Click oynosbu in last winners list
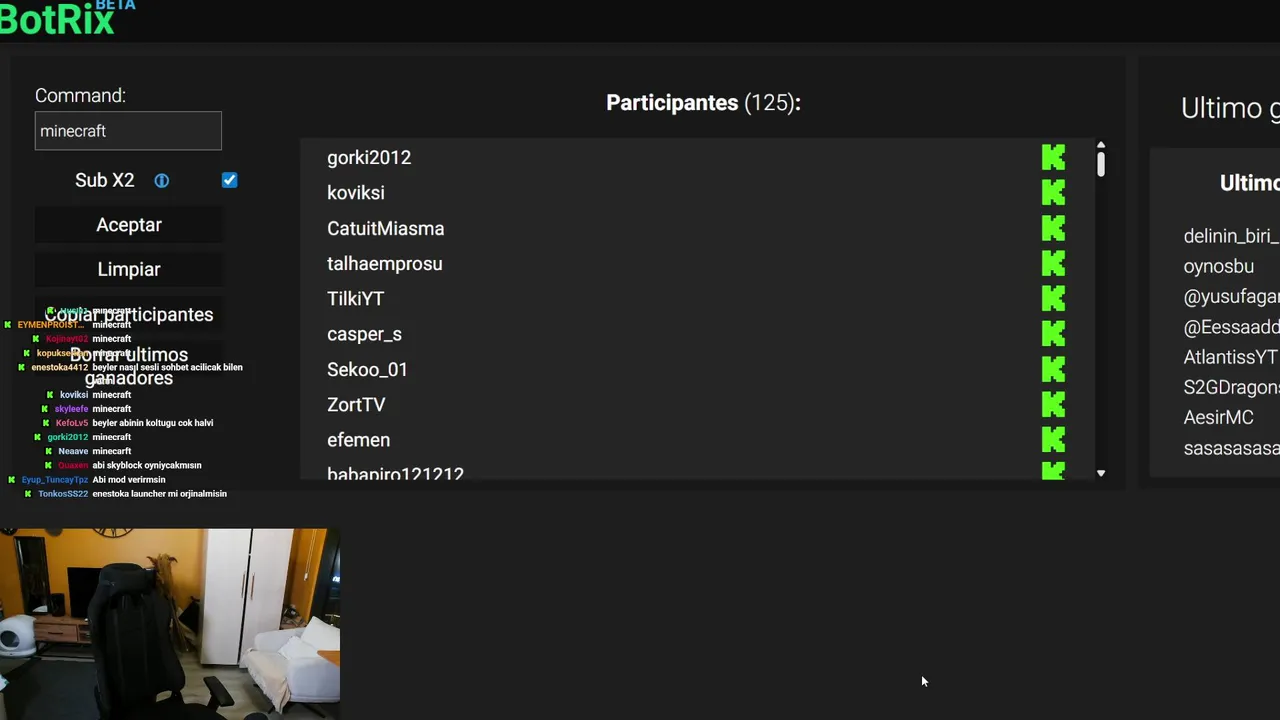This screenshot has width=1280, height=720. click(1219, 266)
